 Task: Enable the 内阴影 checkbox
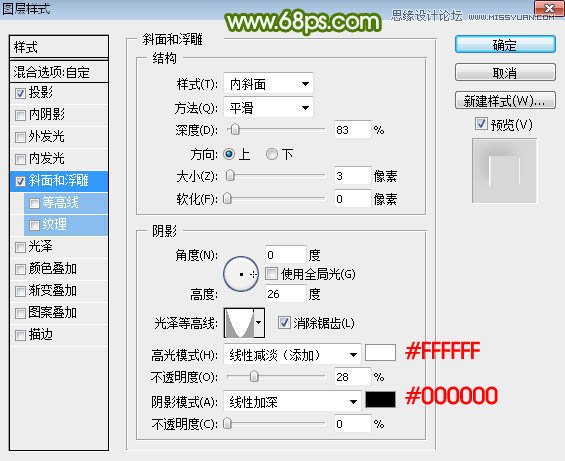tap(20, 115)
